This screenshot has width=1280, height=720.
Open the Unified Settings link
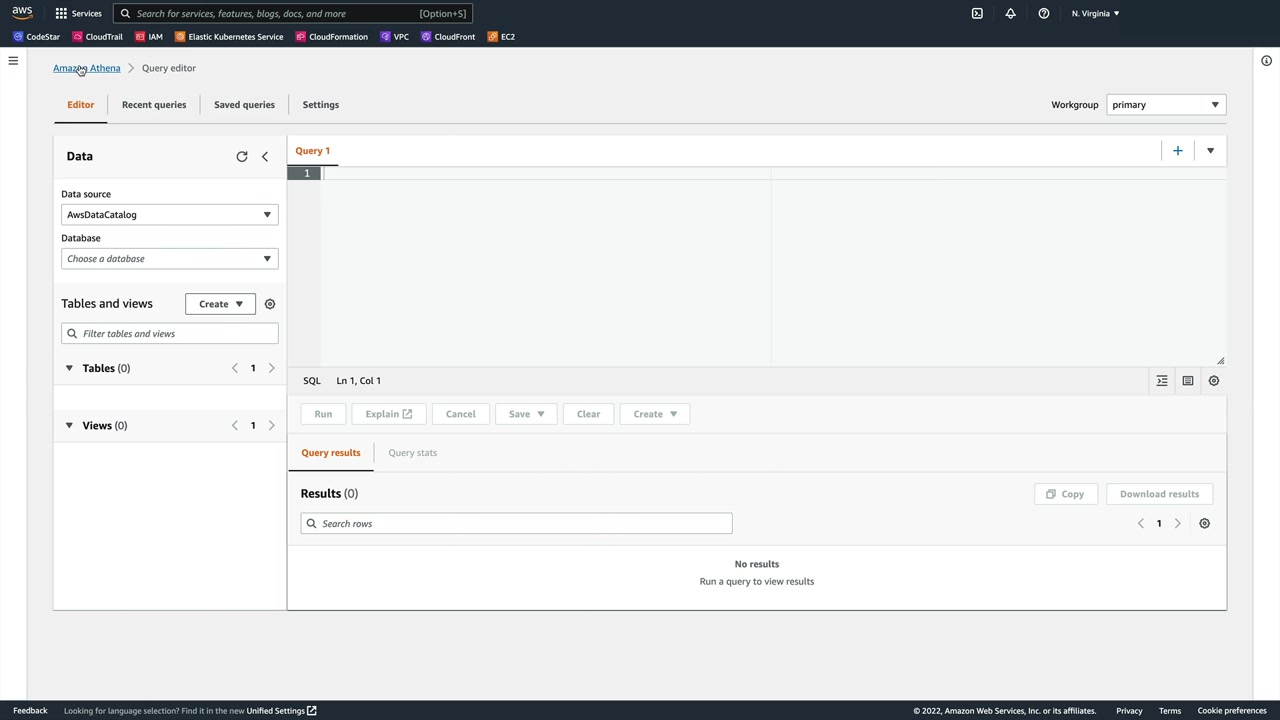[x=282, y=711]
